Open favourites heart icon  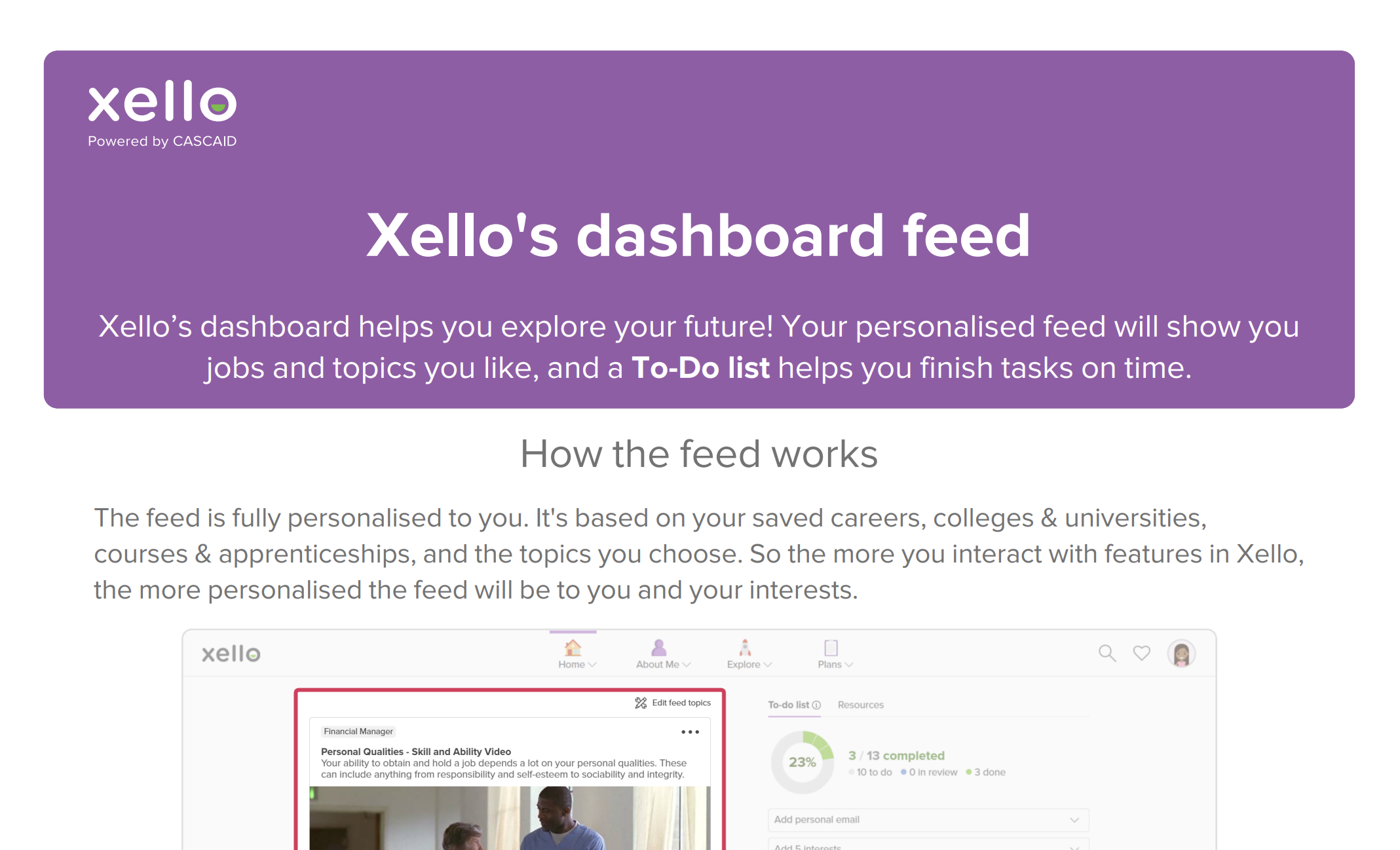click(x=1142, y=653)
